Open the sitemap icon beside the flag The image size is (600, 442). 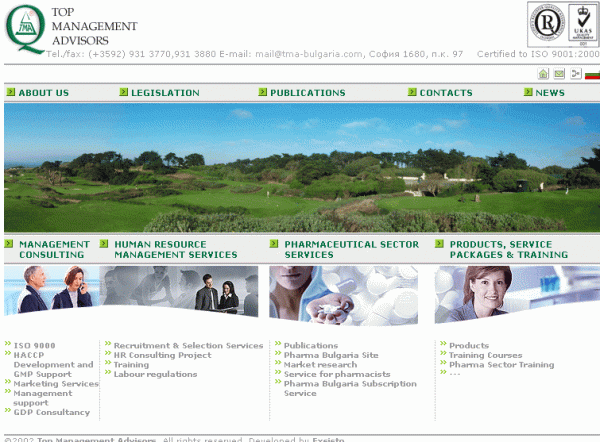tap(575, 74)
